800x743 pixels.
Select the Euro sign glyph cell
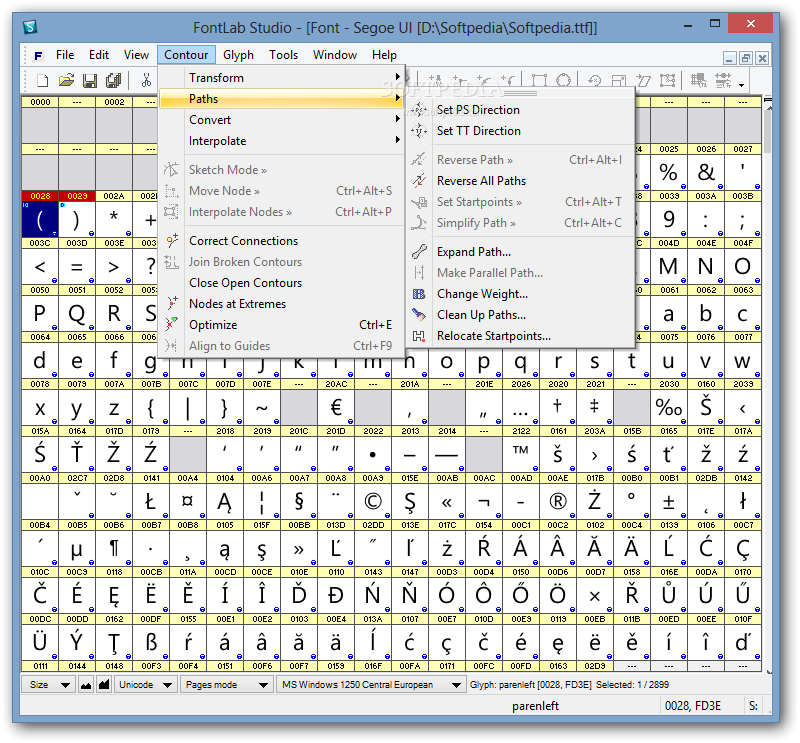(x=336, y=407)
